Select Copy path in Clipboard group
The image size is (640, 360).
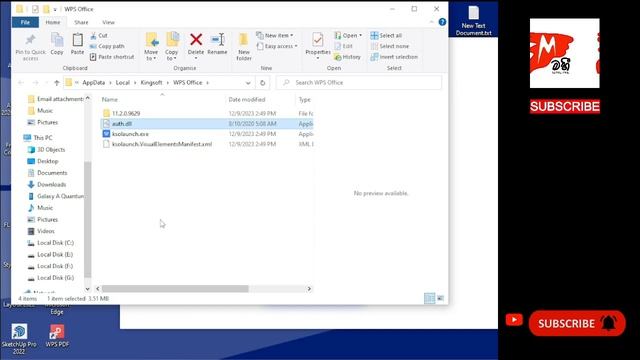[x=107, y=46]
